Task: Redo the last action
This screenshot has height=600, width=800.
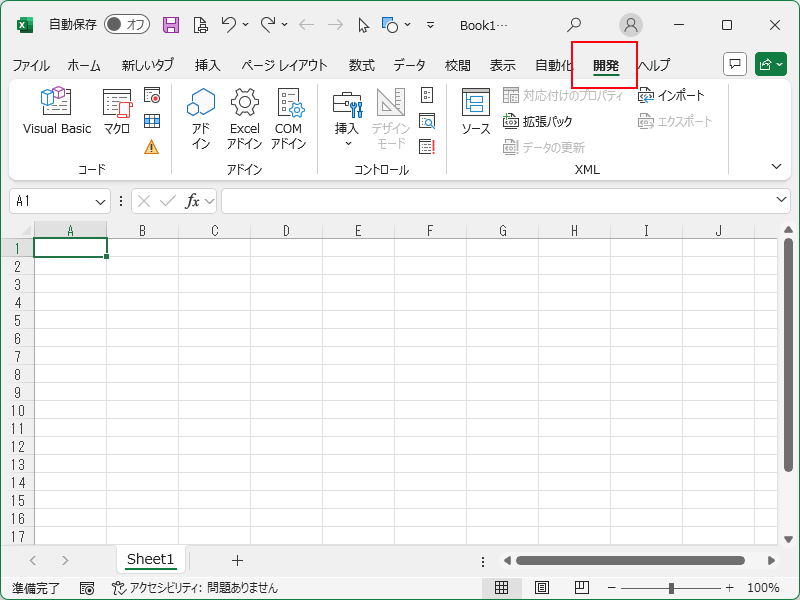Action: pyautogui.click(x=268, y=24)
